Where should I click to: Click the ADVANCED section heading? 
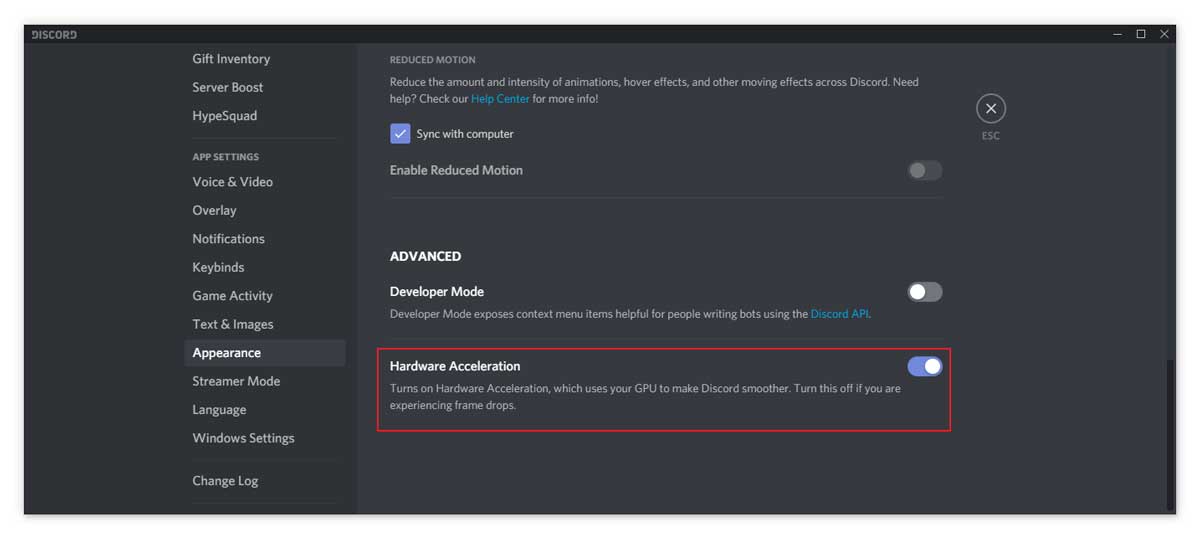tap(425, 256)
